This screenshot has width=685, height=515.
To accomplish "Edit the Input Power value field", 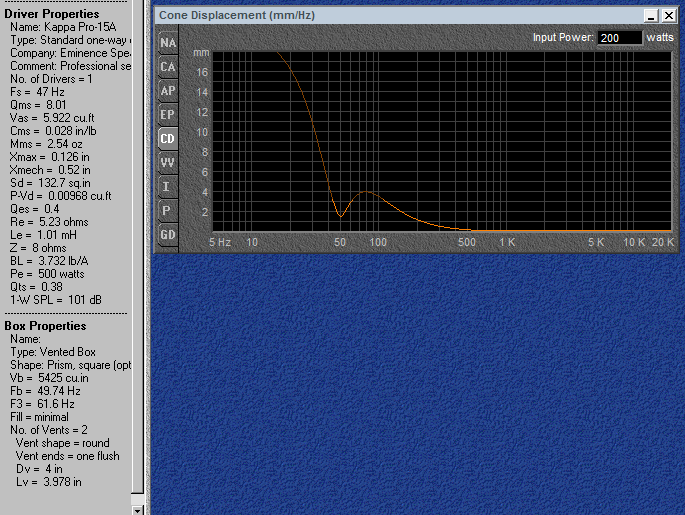I will click(x=619, y=38).
